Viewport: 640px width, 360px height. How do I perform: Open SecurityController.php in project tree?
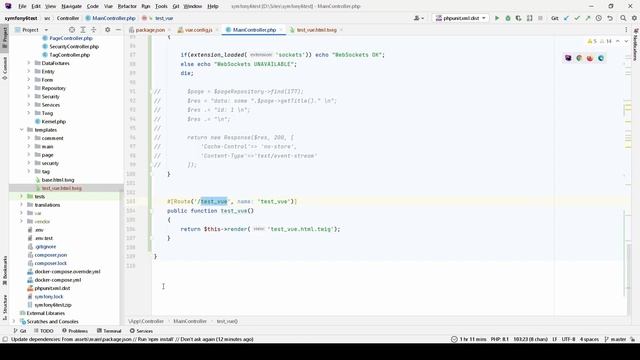[x=74, y=47]
